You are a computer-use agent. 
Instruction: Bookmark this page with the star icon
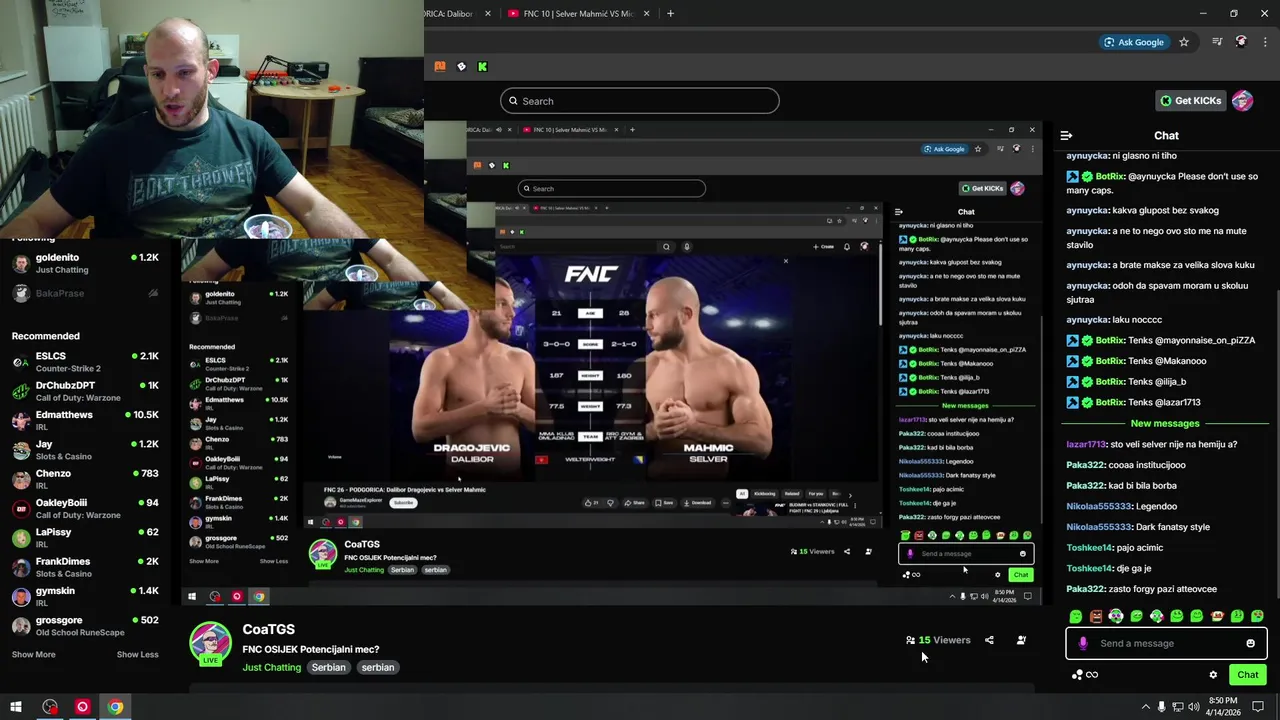pyautogui.click(x=1184, y=42)
